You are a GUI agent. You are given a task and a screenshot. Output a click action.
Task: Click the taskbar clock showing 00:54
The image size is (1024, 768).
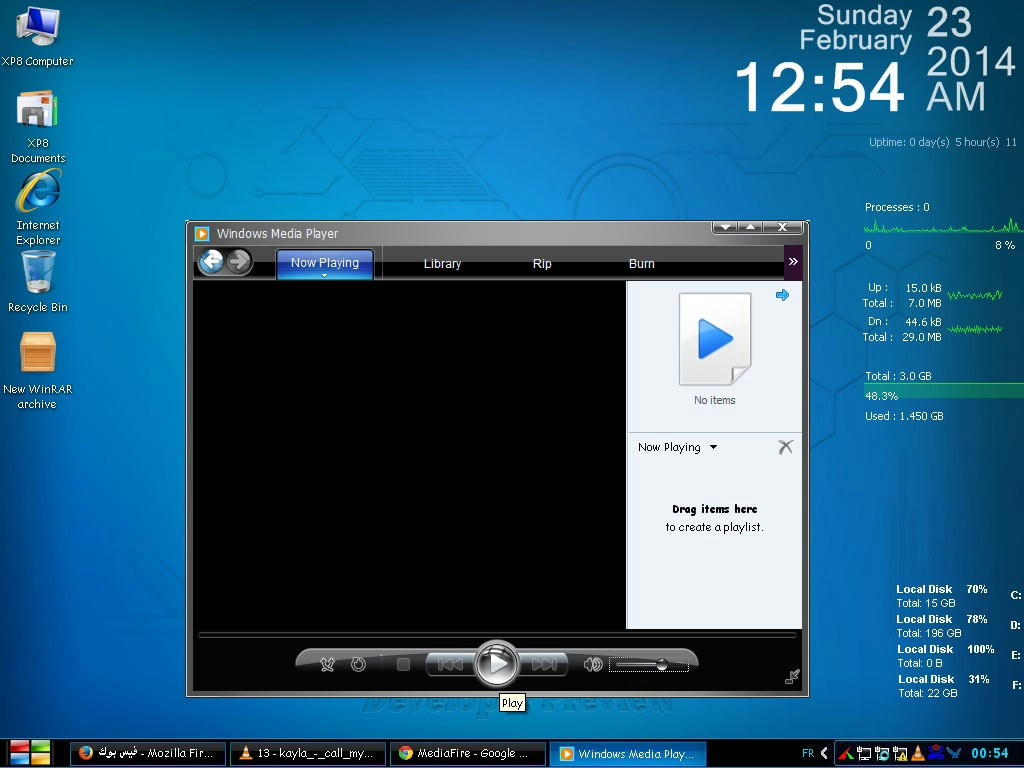989,753
